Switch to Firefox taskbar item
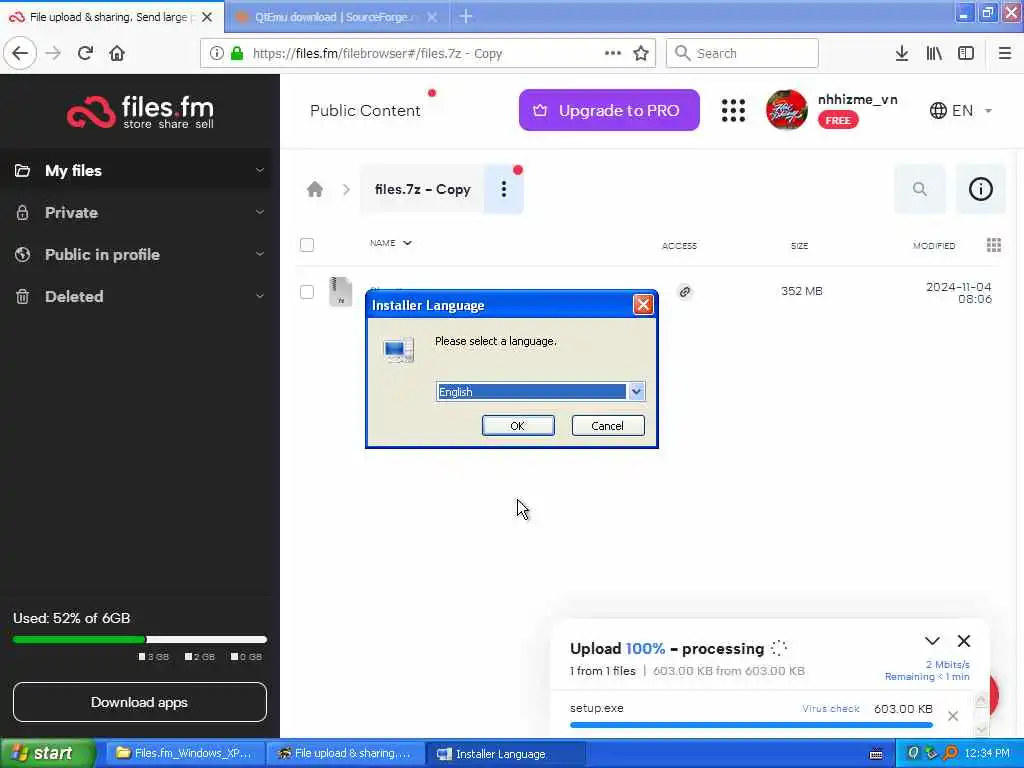Viewport: 1024px width, 768px height. [x=345, y=753]
